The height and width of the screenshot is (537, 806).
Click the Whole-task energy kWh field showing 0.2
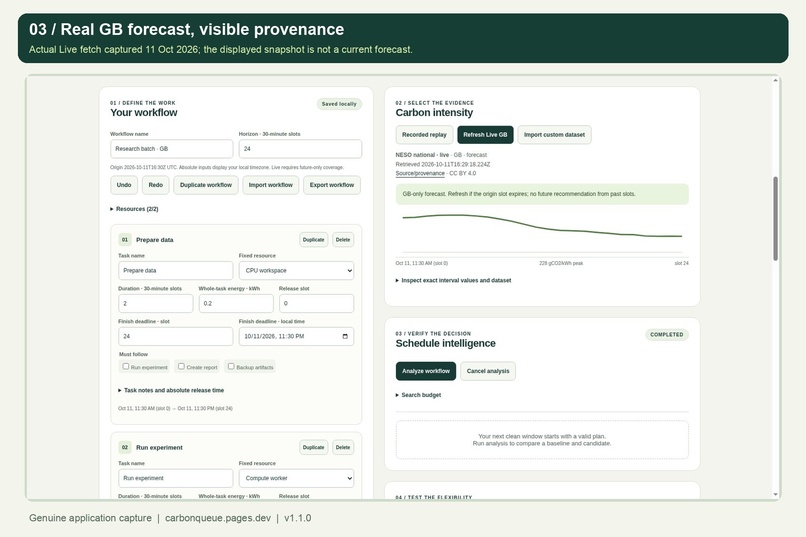tap(236, 303)
